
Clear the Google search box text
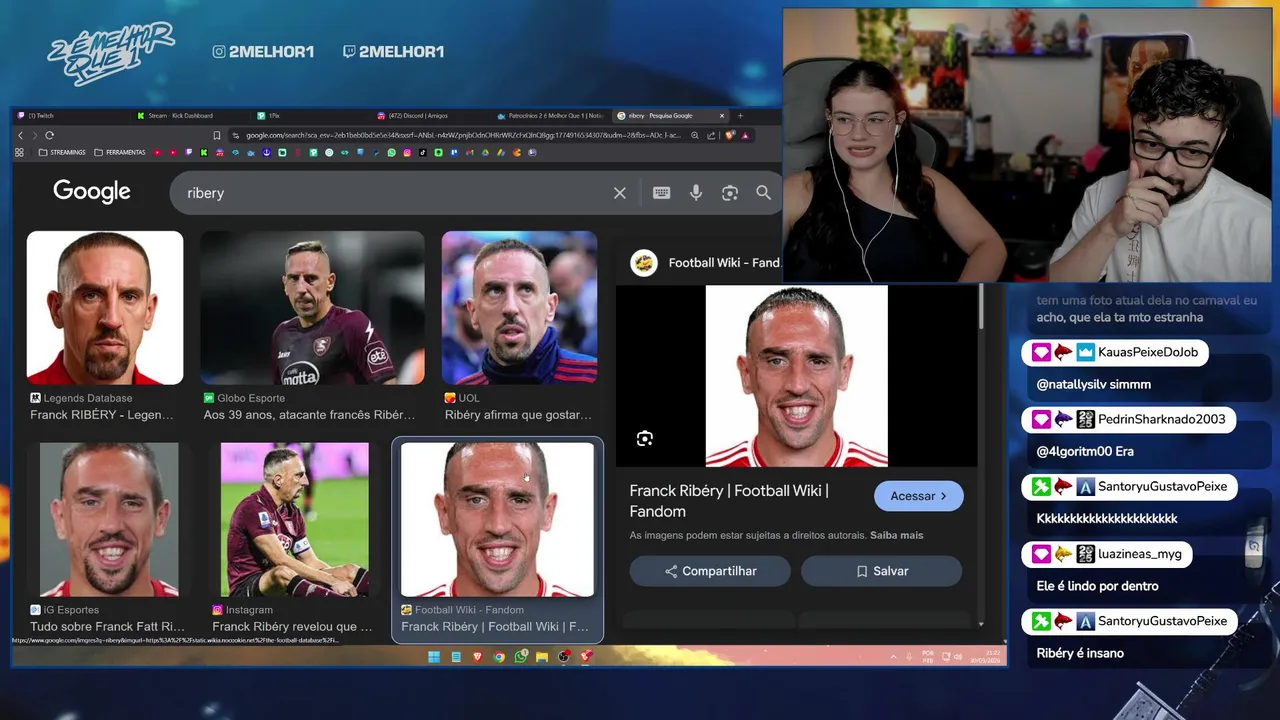[620, 193]
